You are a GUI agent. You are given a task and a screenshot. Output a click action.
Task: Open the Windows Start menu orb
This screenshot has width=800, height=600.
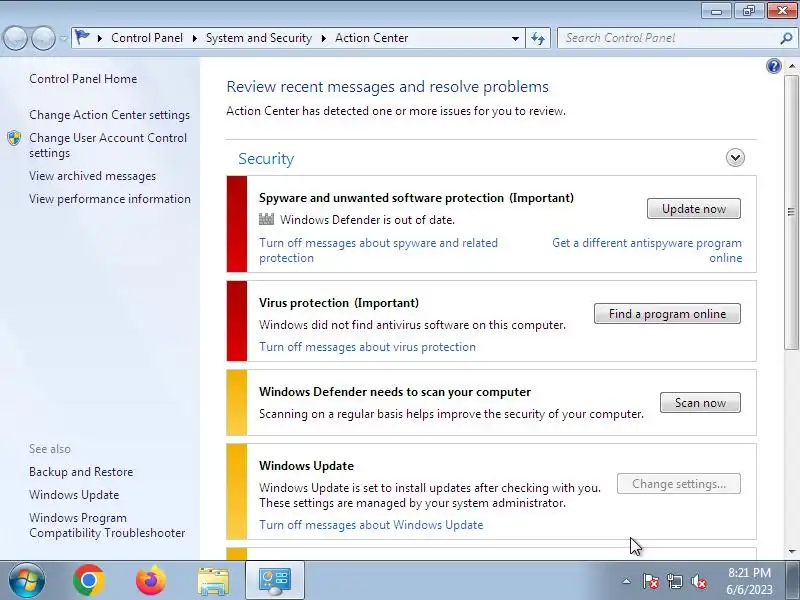point(27,580)
